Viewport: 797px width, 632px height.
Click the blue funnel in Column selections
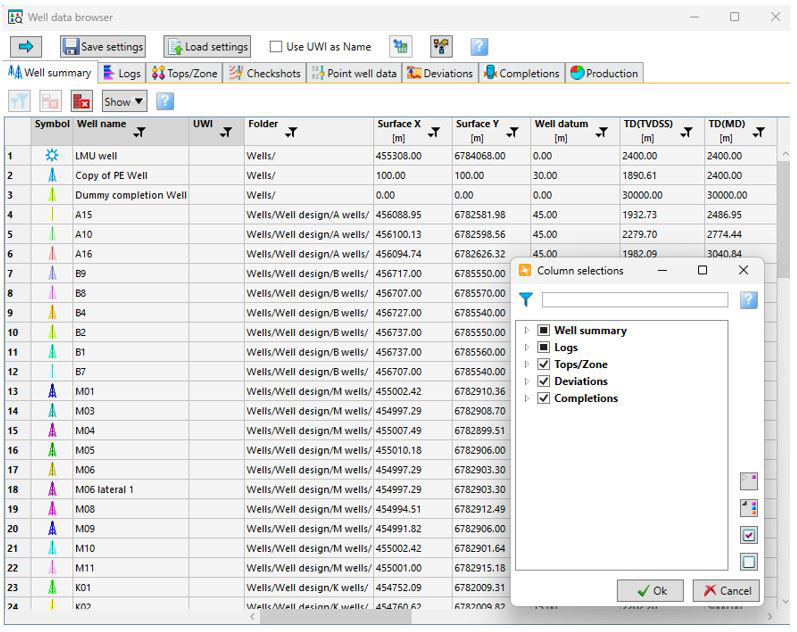(526, 299)
